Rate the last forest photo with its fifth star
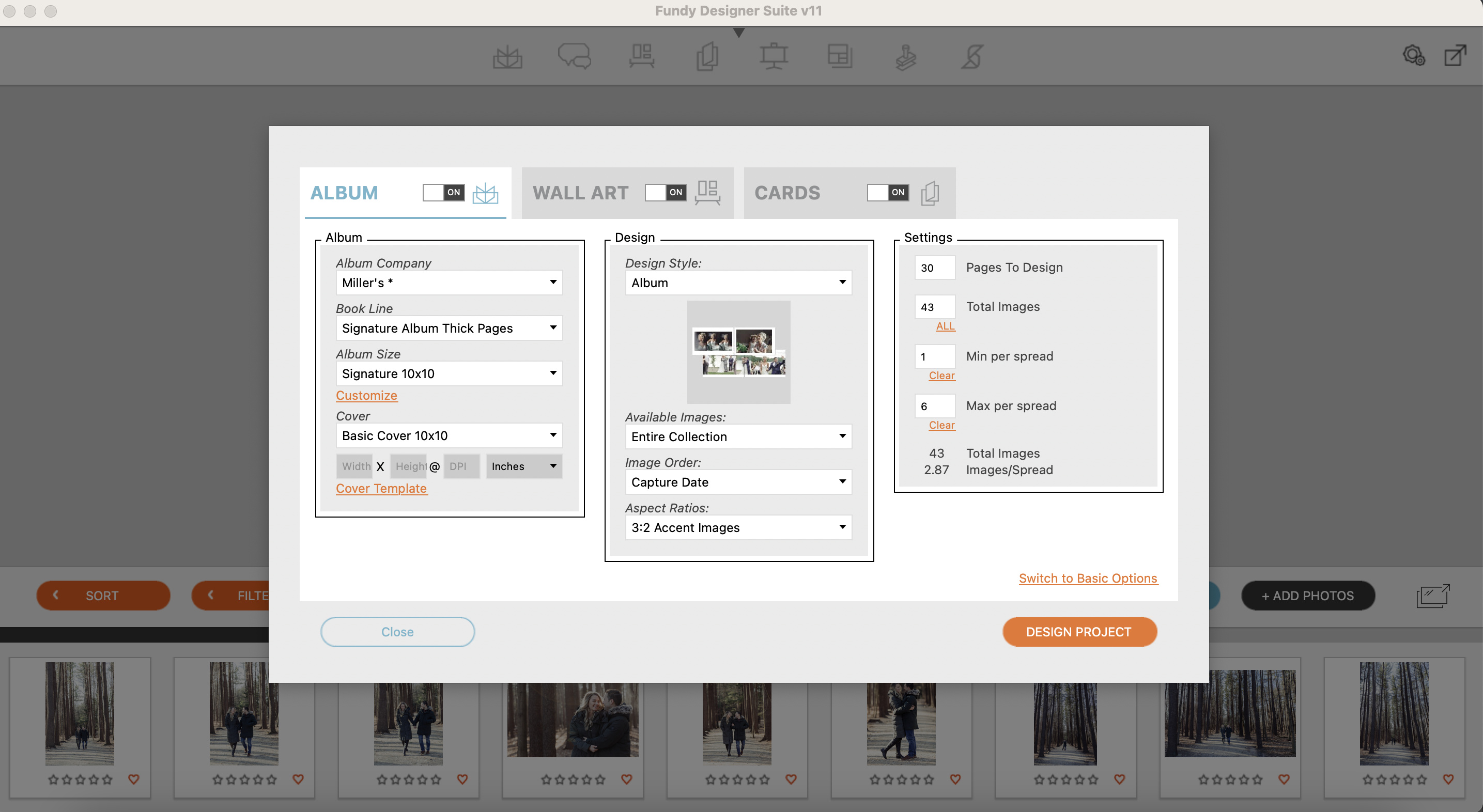Image resolution: width=1483 pixels, height=812 pixels. pos(1422,779)
